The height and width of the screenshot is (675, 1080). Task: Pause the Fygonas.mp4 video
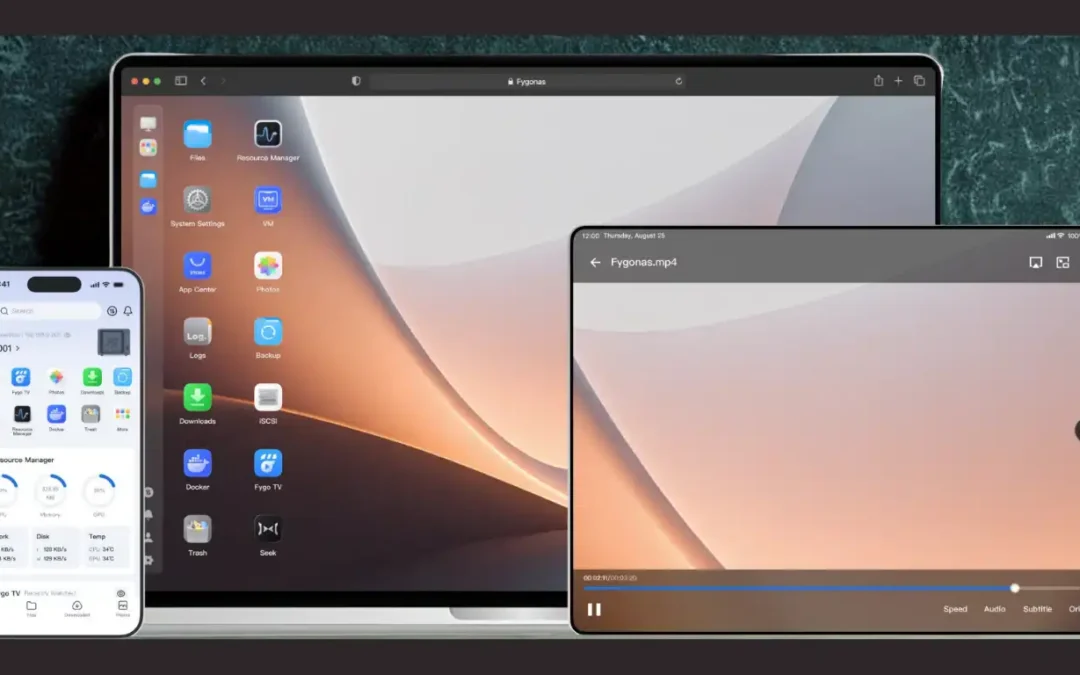point(594,609)
